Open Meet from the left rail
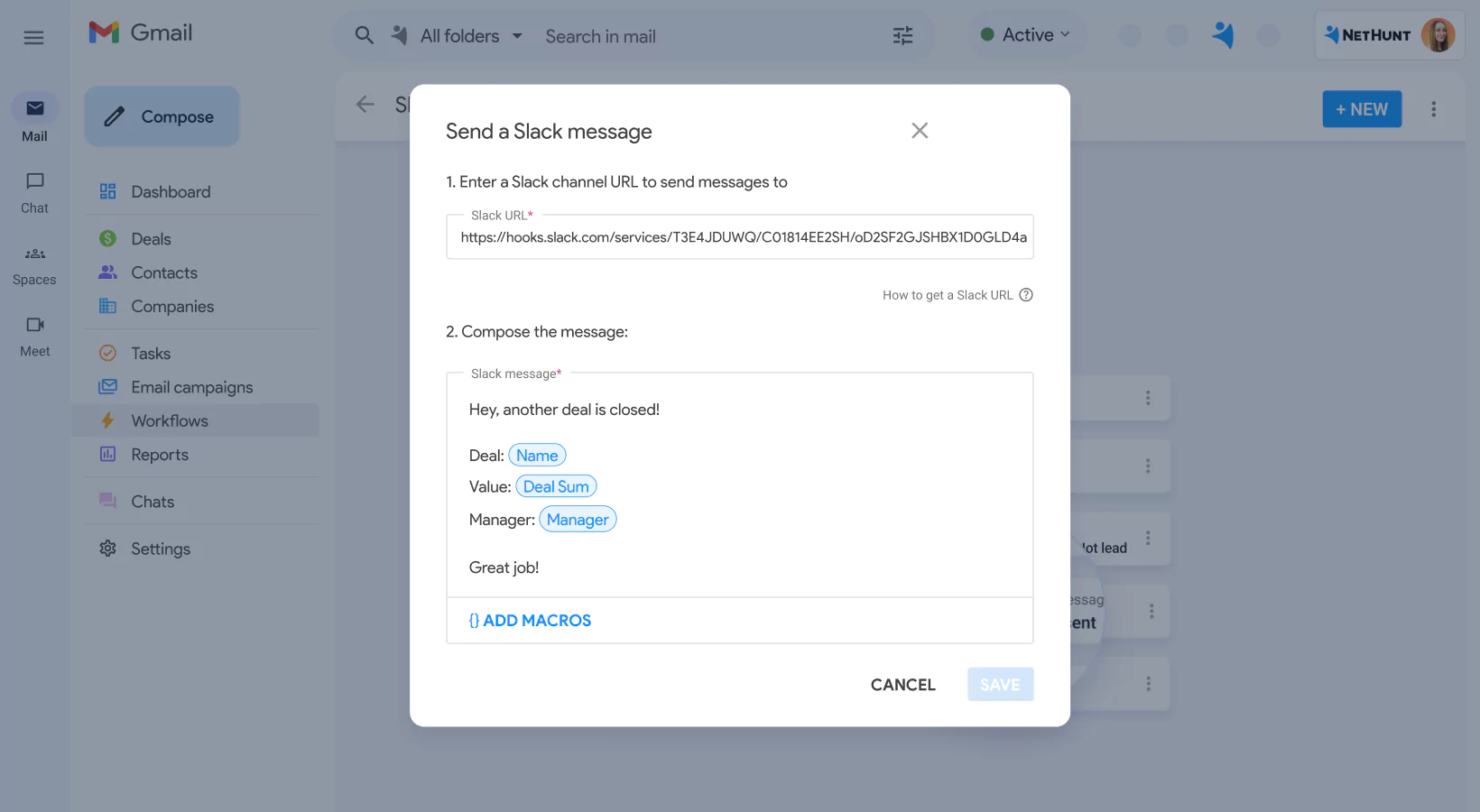Image resolution: width=1480 pixels, height=812 pixels. pos(33,336)
